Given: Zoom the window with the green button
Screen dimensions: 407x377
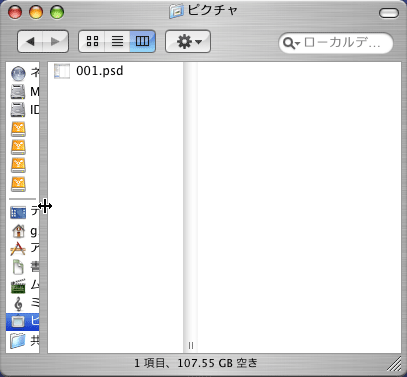Looking at the screenshot, I should click(57, 12).
